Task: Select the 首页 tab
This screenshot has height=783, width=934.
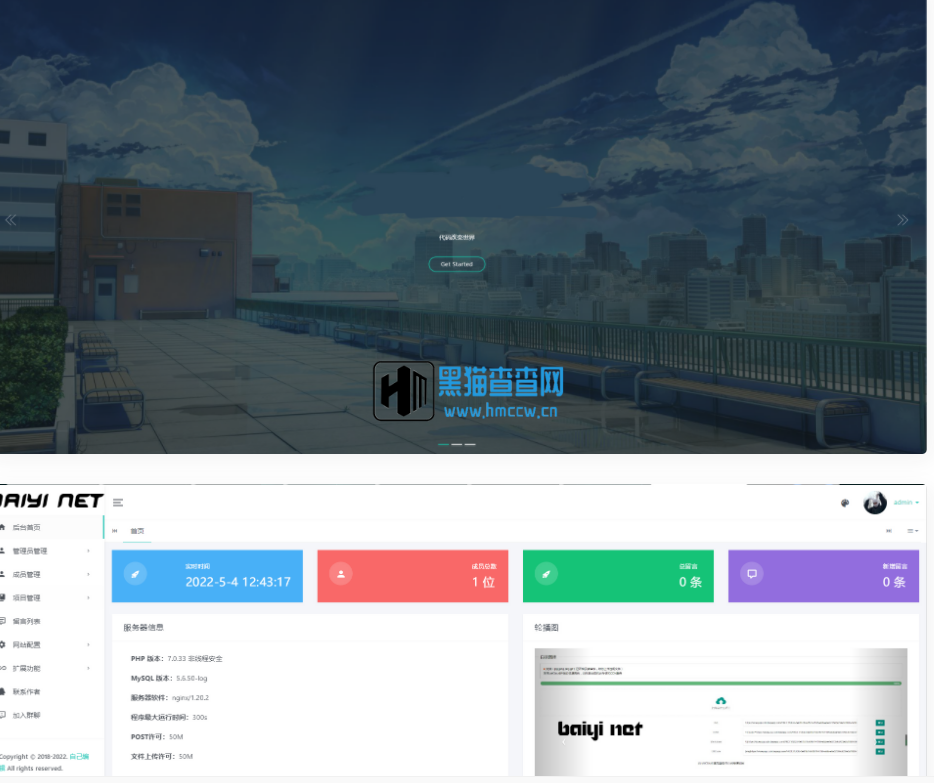Action: click(137, 531)
